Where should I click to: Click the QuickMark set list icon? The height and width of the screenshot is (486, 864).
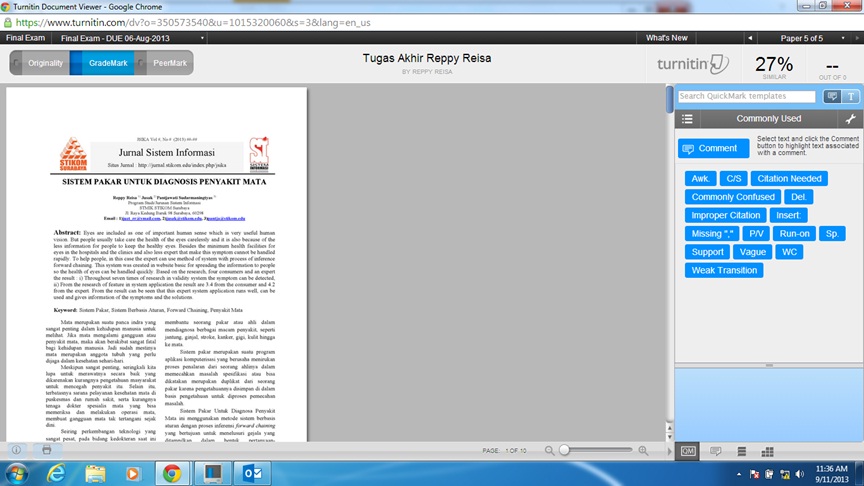click(687, 119)
